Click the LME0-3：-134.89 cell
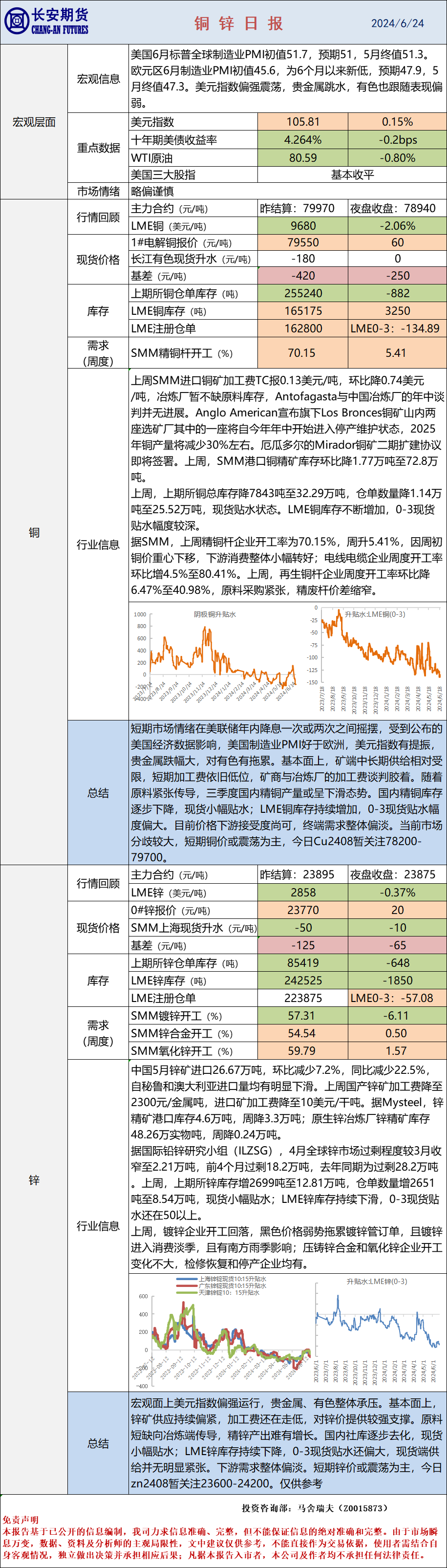 [397, 328]
